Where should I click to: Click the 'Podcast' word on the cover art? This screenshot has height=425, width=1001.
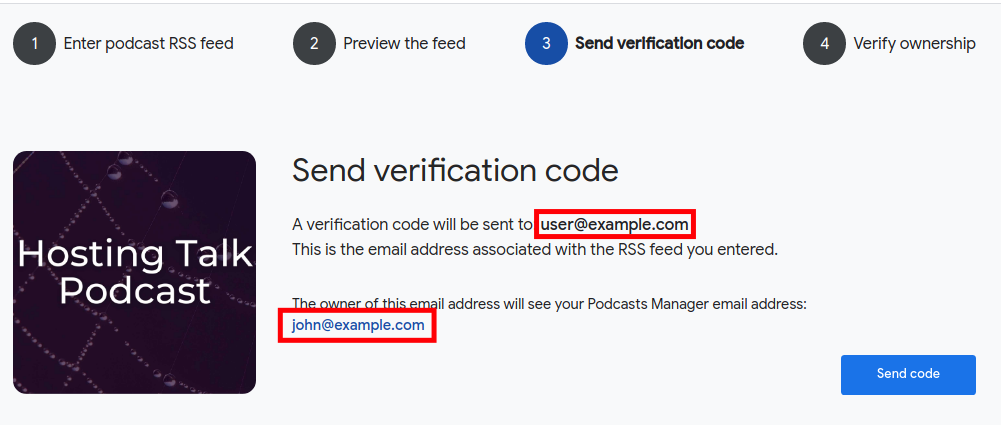pos(134,290)
